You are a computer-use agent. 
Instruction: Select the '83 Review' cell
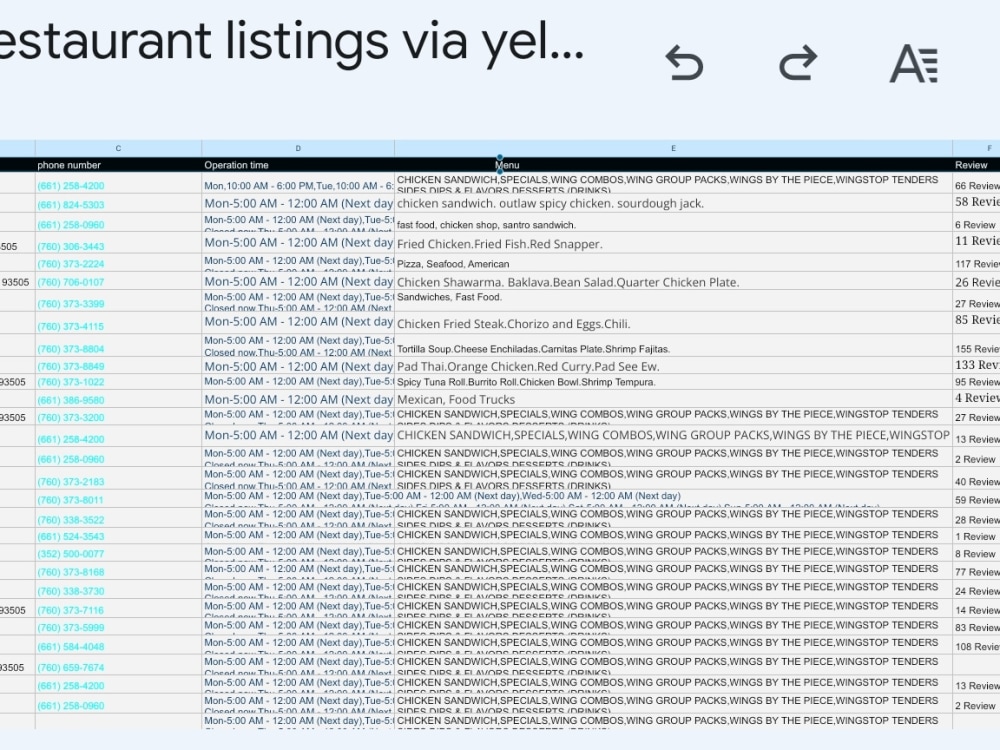point(976,626)
